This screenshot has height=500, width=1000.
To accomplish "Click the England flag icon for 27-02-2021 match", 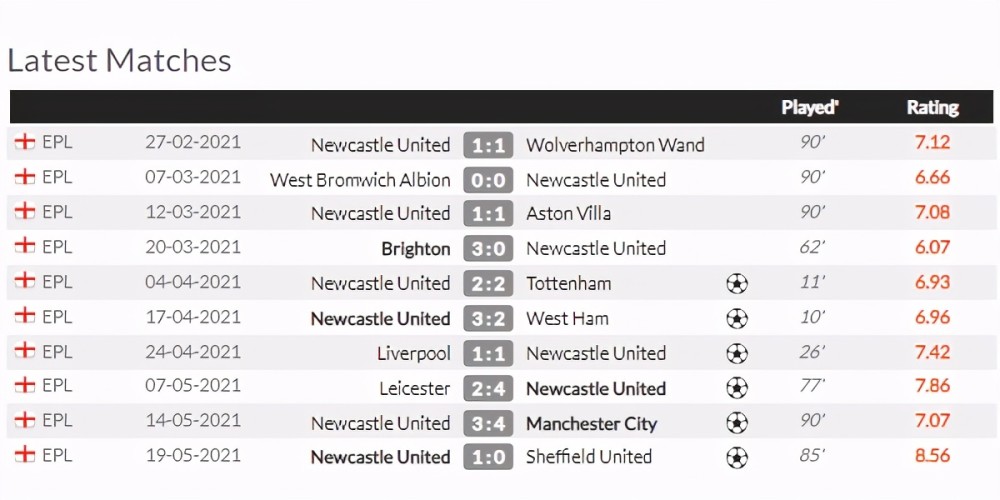I will coord(25,142).
